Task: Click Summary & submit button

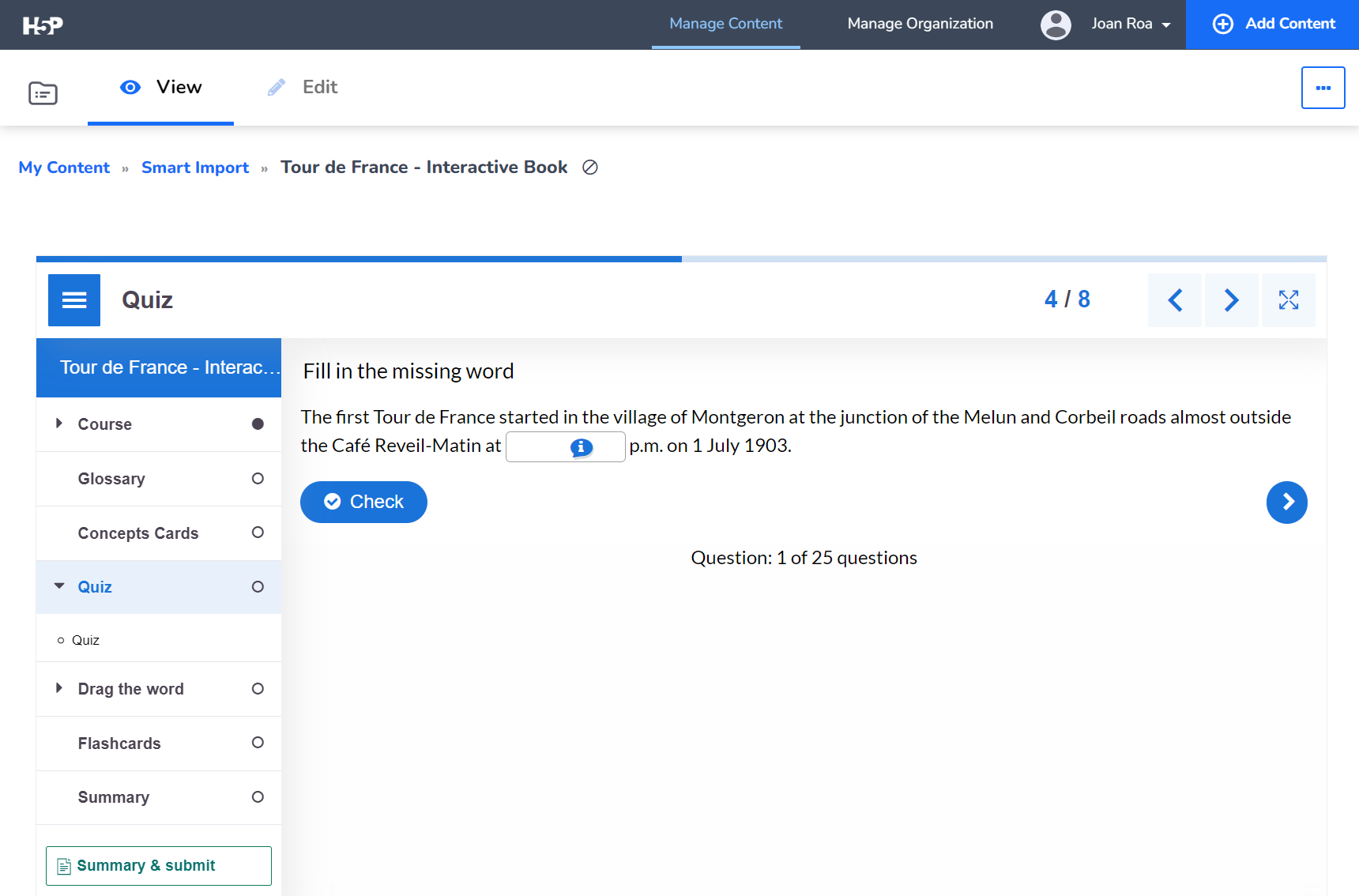Action: pyautogui.click(x=159, y=866)
